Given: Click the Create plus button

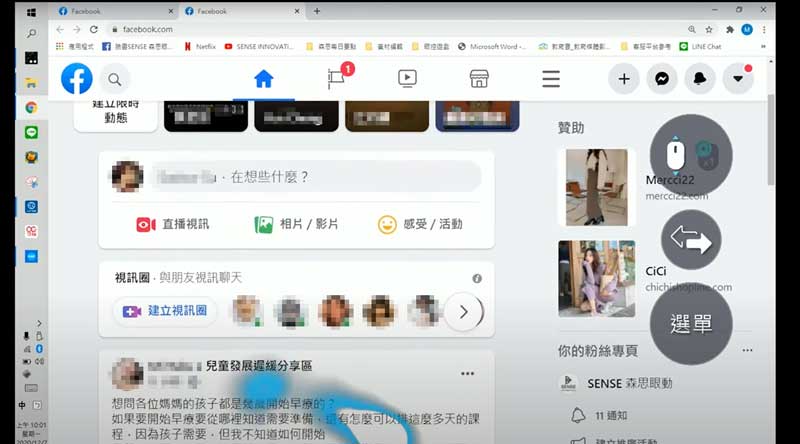Looking at the screenshot, I should click(x=624, y=79).
